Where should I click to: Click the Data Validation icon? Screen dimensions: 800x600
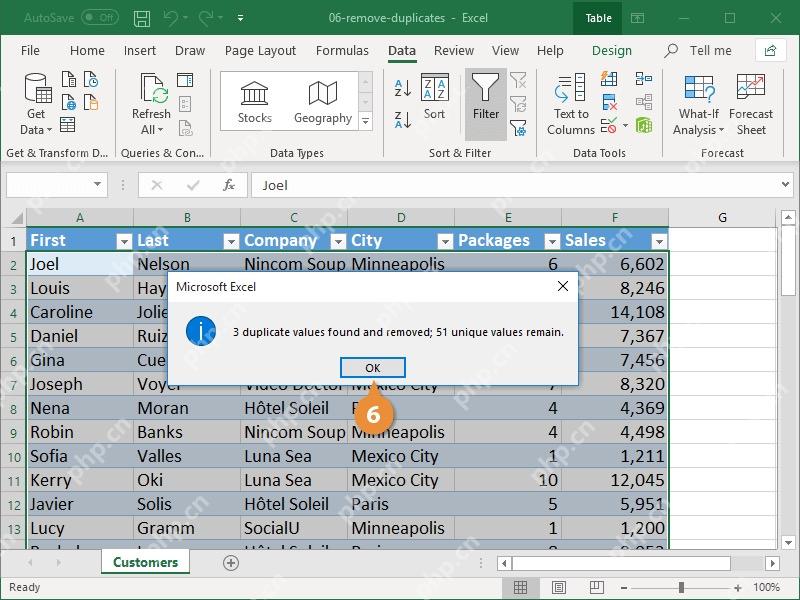click(609, 126)
